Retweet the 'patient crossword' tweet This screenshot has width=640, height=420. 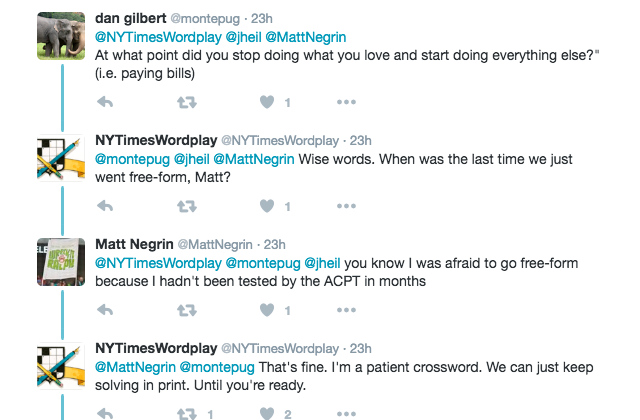(186, 413)
